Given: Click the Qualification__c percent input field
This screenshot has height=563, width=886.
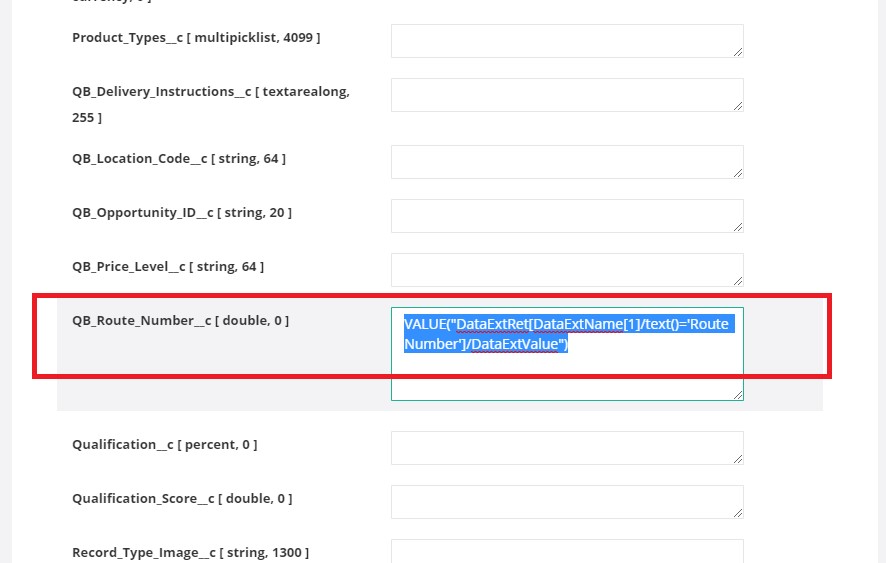Looking at the screenshot, I should click(x=566, y=448).
